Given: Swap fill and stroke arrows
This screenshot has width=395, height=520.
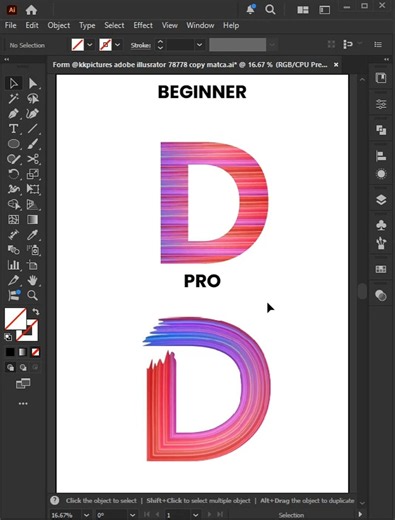Looking at the screenshot, I should [x=35, y=312].
